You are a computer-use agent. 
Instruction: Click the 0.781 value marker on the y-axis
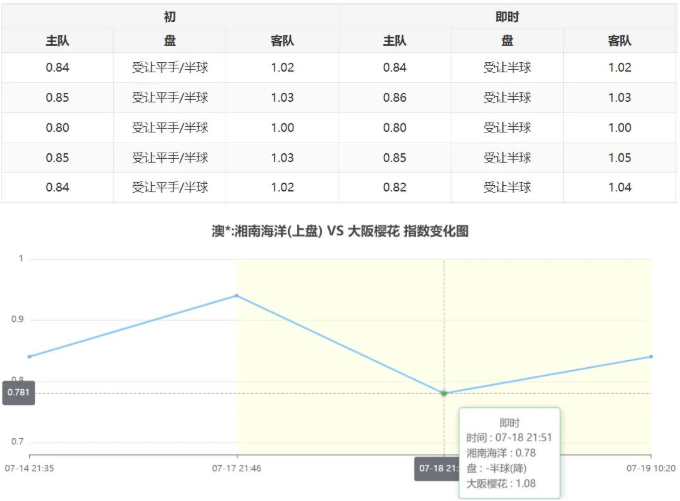(18, 393)
